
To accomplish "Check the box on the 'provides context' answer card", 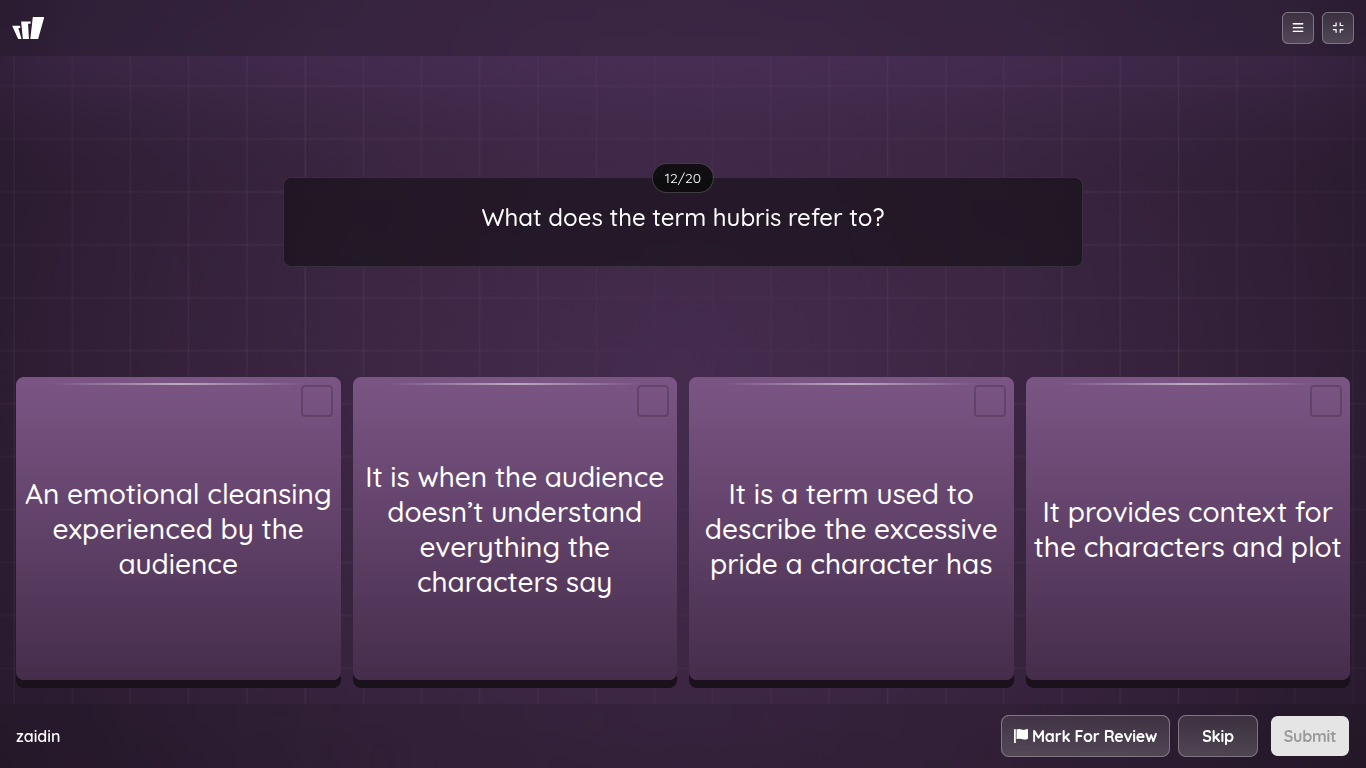I will 1325,400.
